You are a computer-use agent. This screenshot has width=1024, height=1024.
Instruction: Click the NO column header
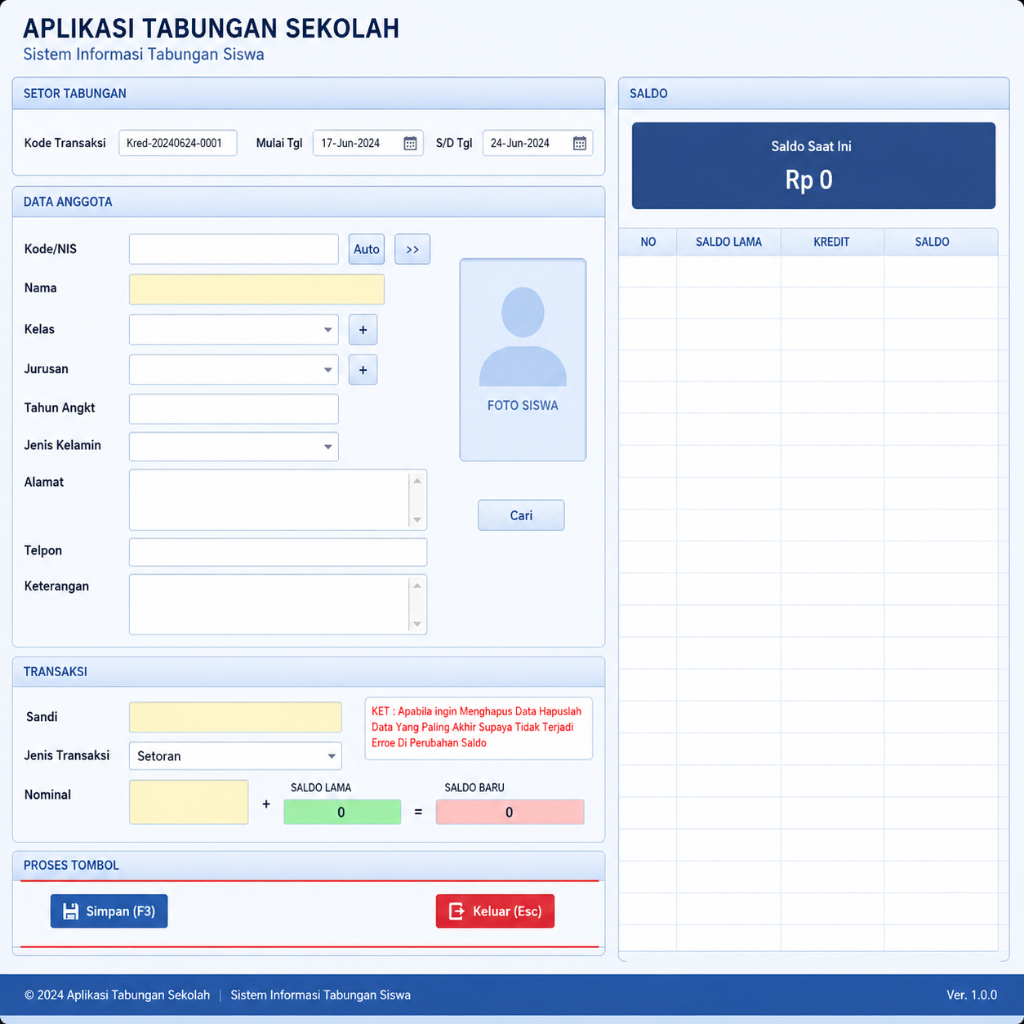(x=648, y=242)
